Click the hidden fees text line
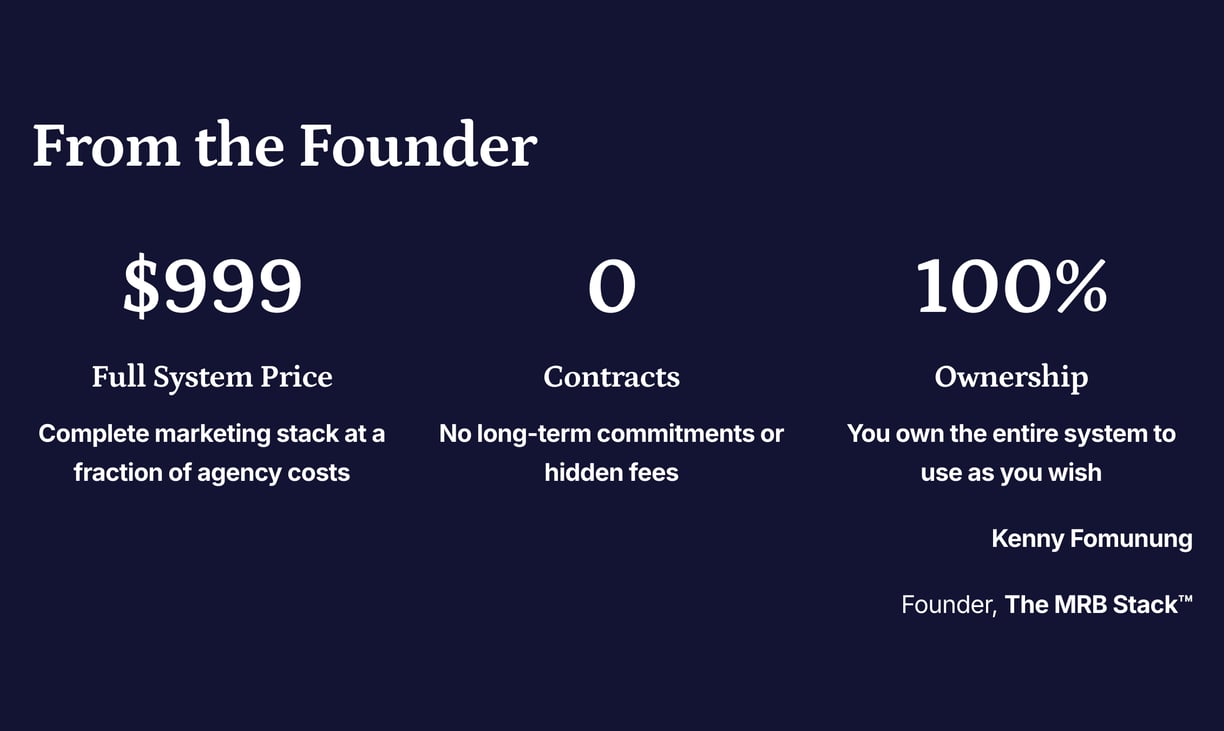 click(612, 472)
